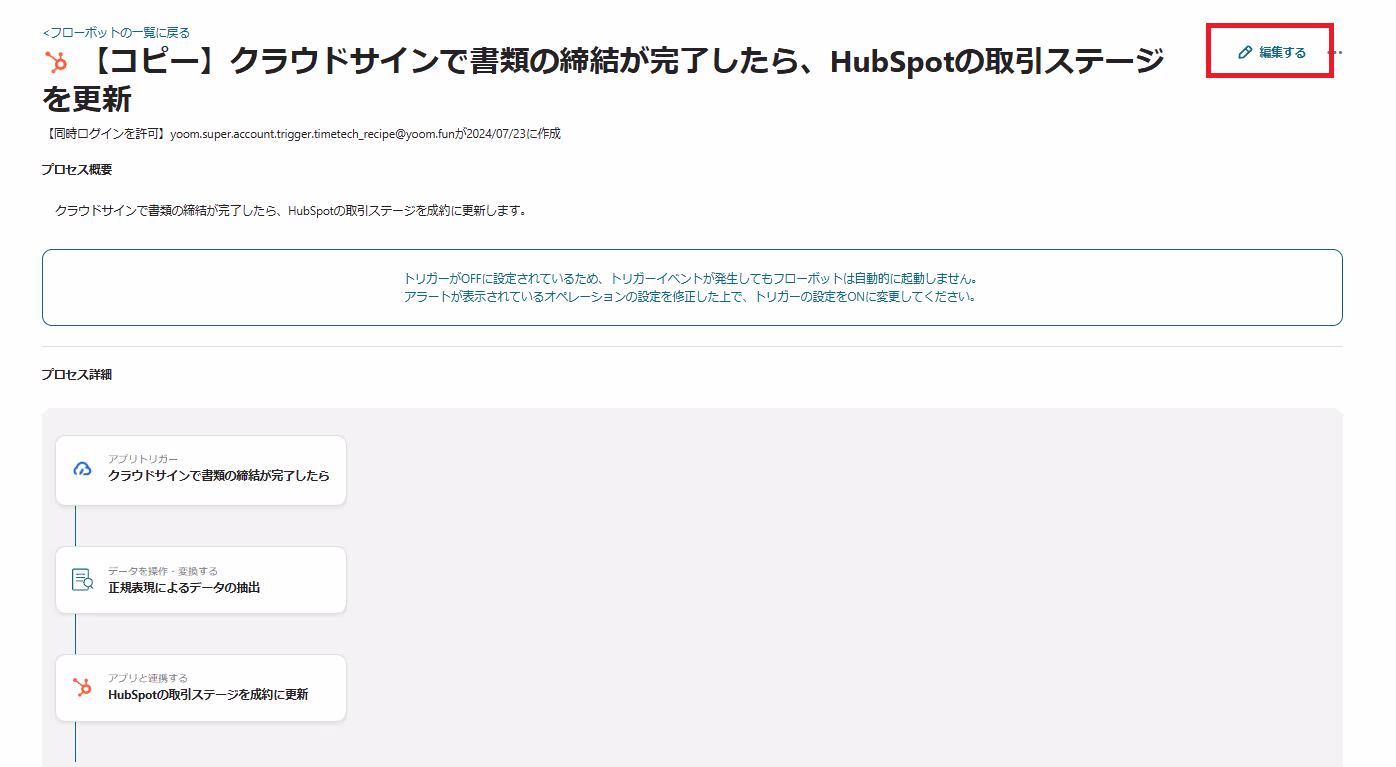Click the creator email and 2024/07/23 creation text
The image size is (1396, 767).
click(x=301, y=133)
